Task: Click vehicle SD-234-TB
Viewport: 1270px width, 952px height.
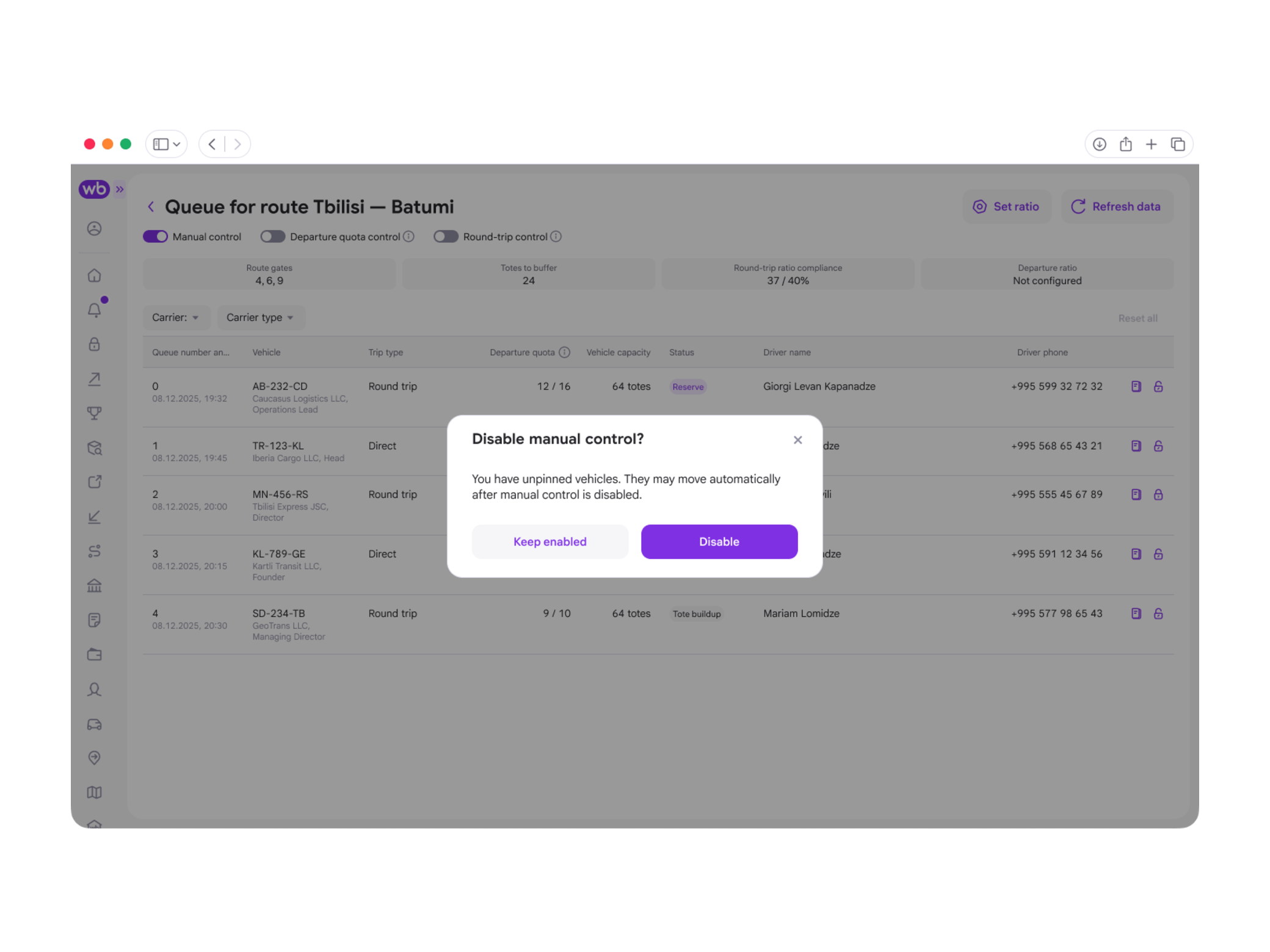Action: [x=278, y=613]
